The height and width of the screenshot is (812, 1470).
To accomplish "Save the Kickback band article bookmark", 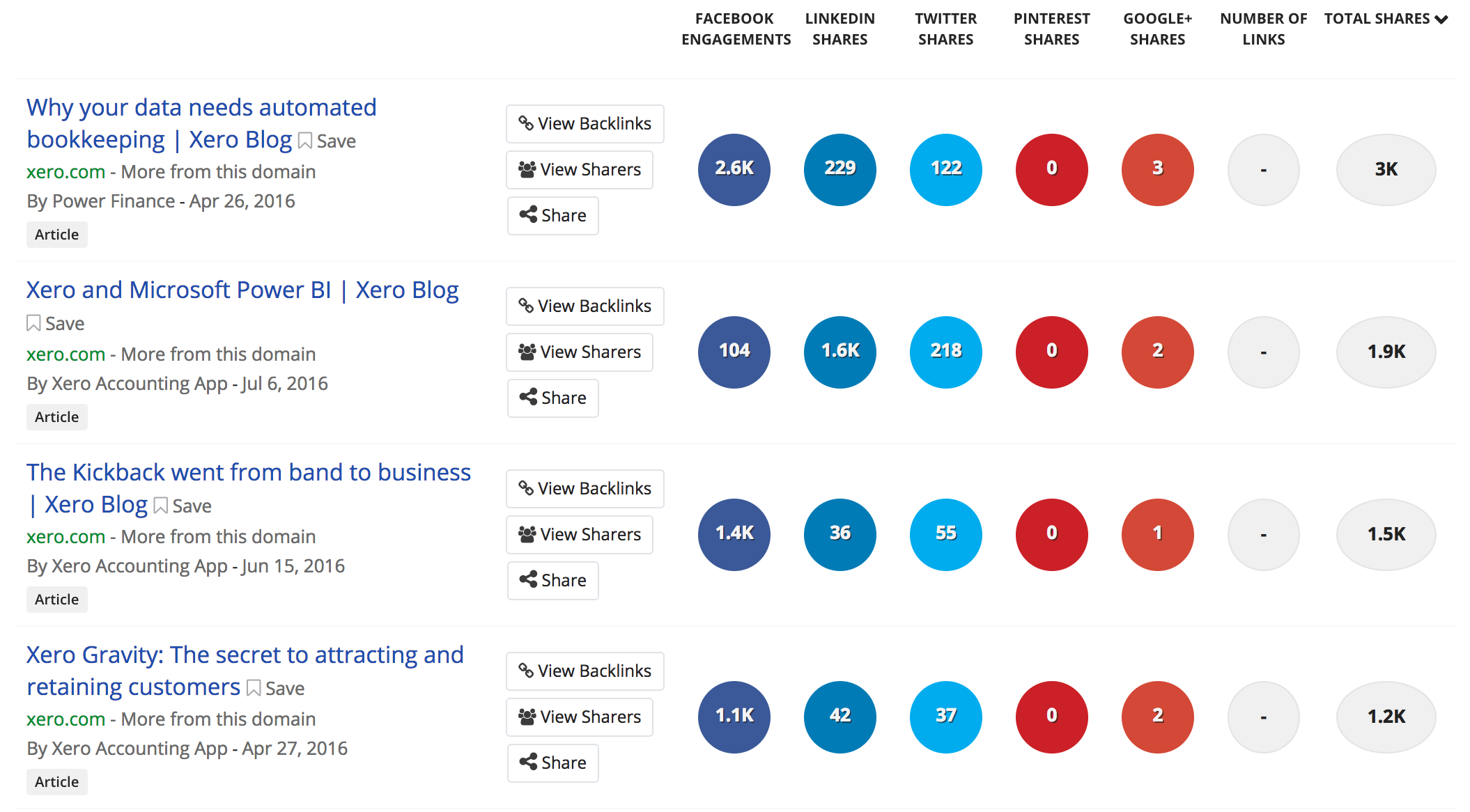I will (x=161, y=506).
